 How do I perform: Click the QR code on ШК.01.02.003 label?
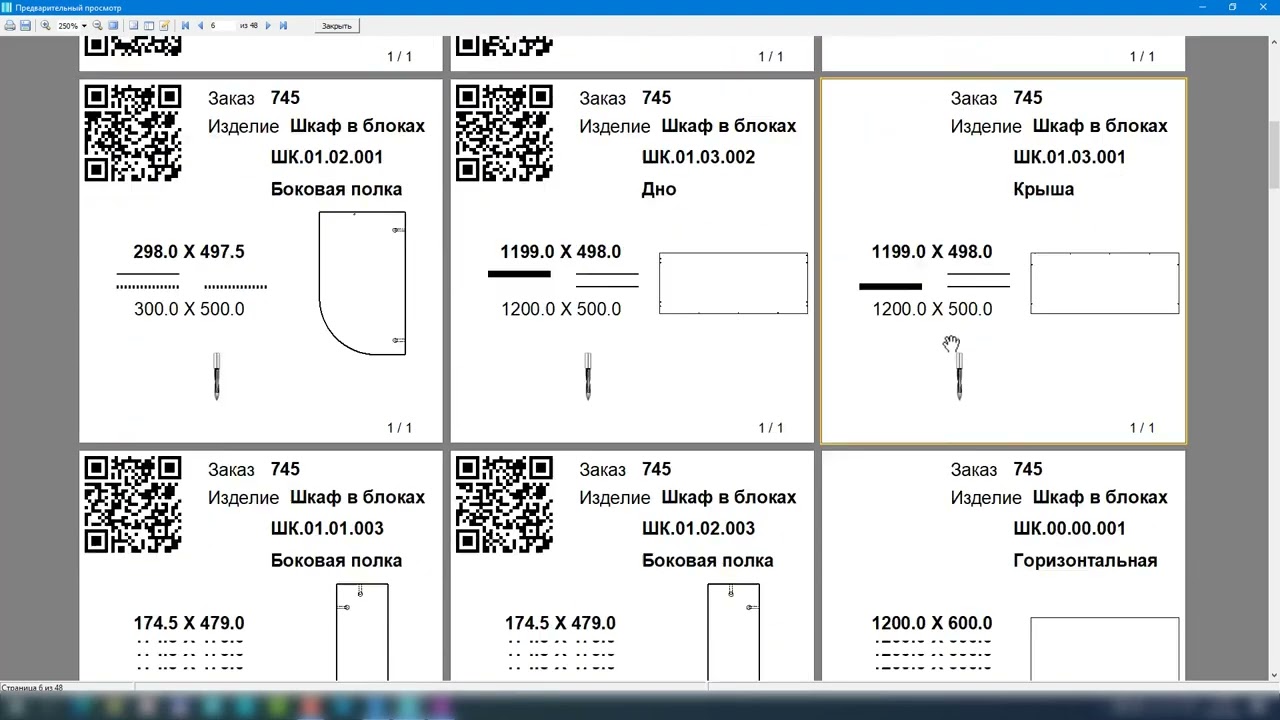tap(504, 504)
